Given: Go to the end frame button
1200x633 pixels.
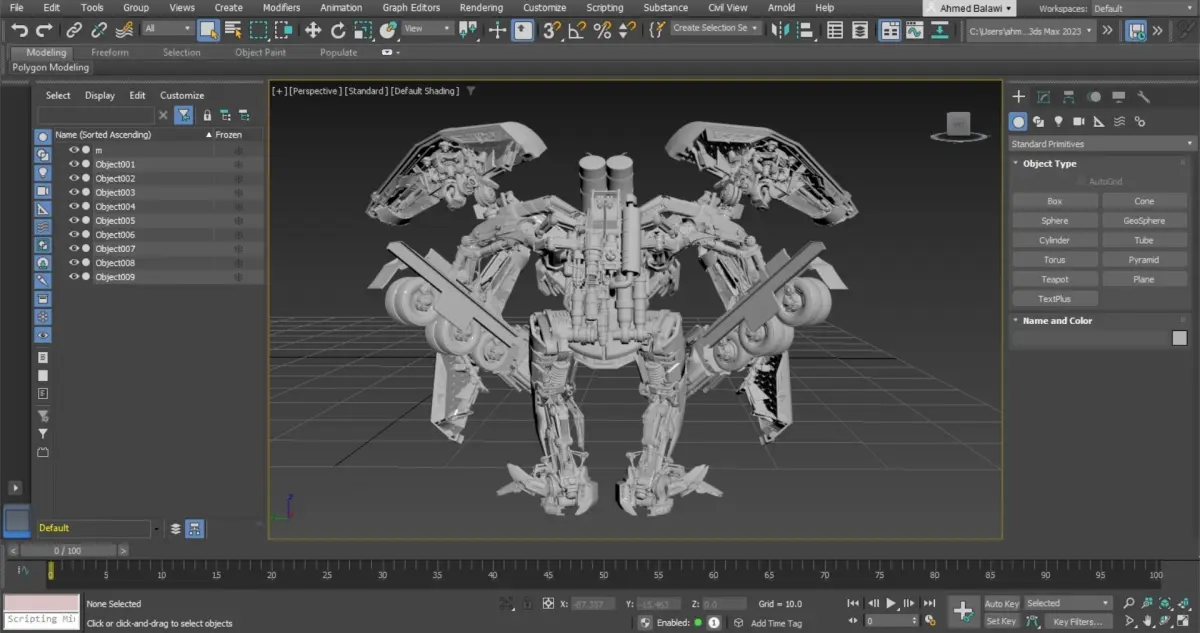Looking at the screenshot, I should pos(929,603).
